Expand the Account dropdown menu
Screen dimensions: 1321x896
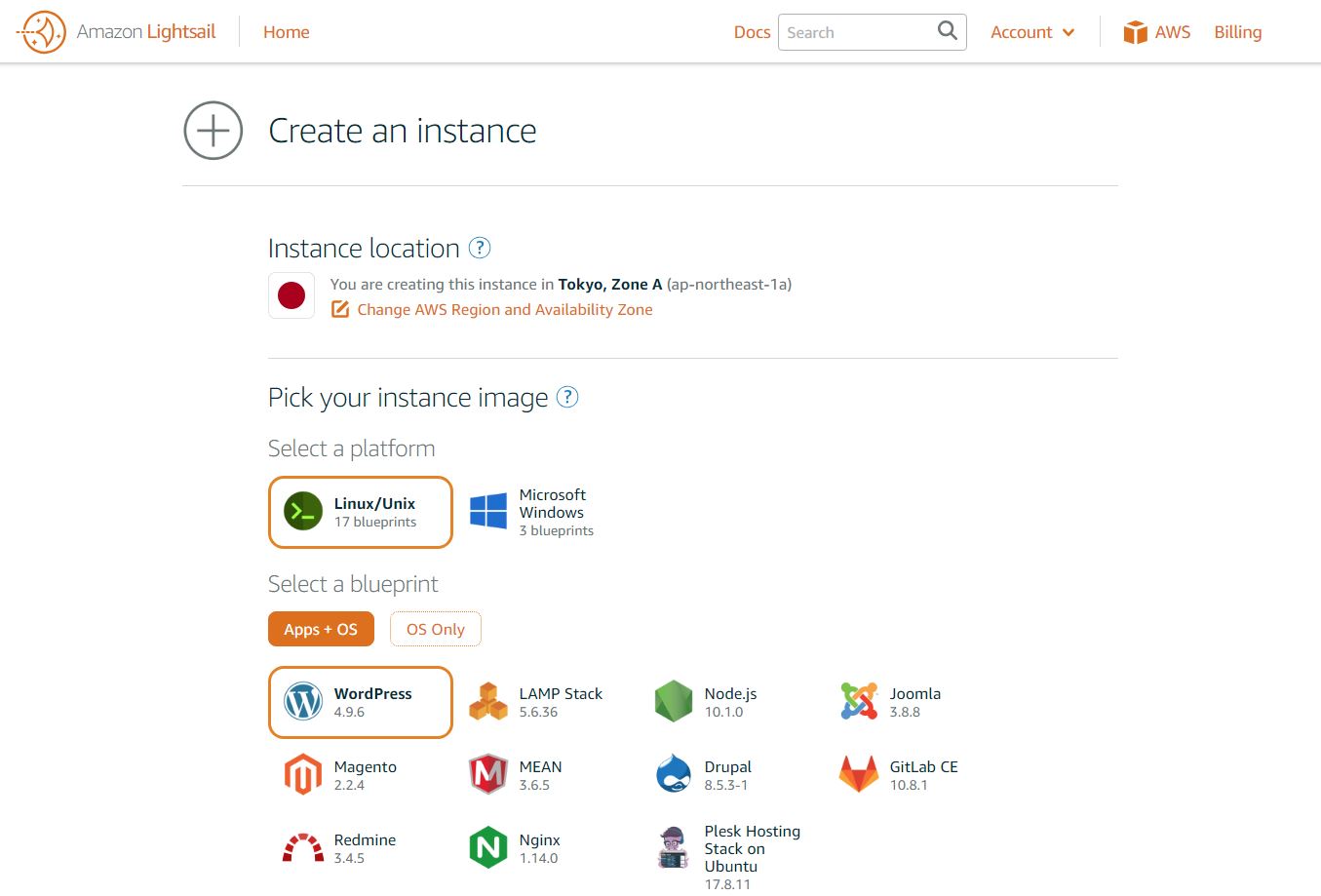(x=1032, y=32)
